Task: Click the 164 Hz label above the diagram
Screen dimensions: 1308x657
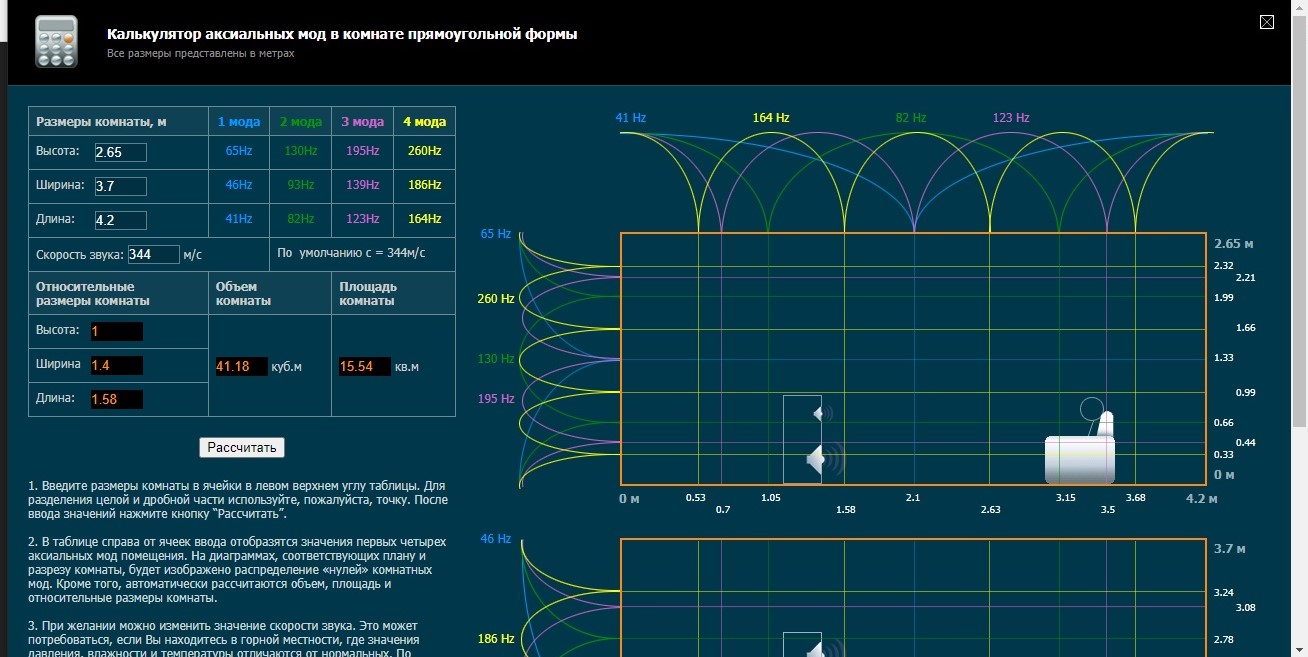Action: (771, 118)
